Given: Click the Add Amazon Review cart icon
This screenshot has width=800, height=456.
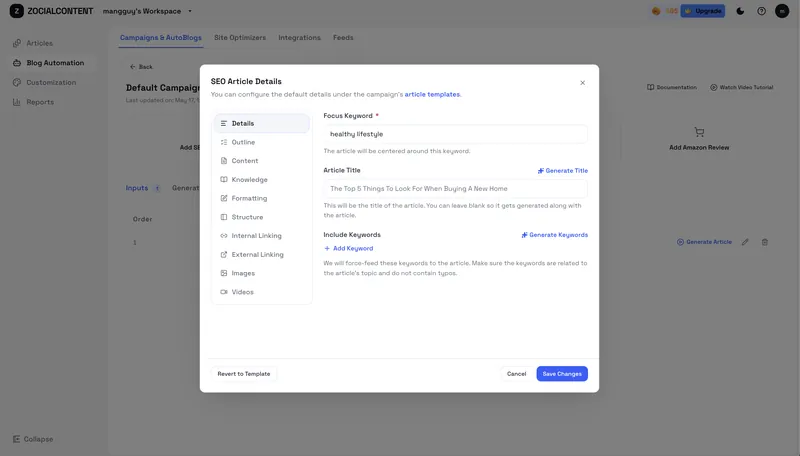Looking at the screenshot, I should click(x=699, y=132).
